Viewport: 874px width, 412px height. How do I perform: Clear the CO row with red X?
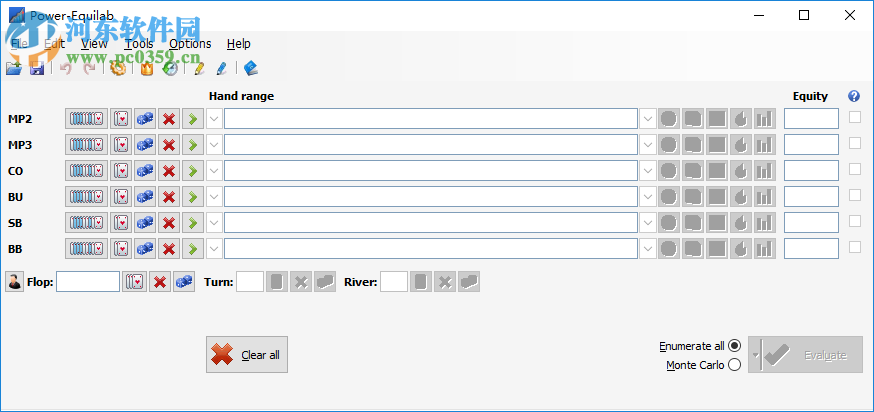(x=169, y=171)
